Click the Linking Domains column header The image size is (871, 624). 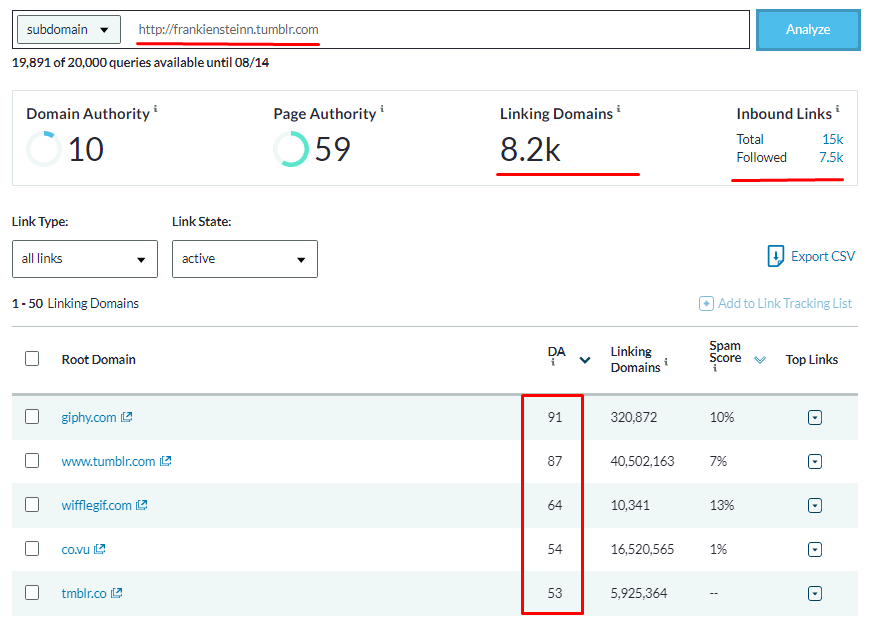(x=635, y=360)
